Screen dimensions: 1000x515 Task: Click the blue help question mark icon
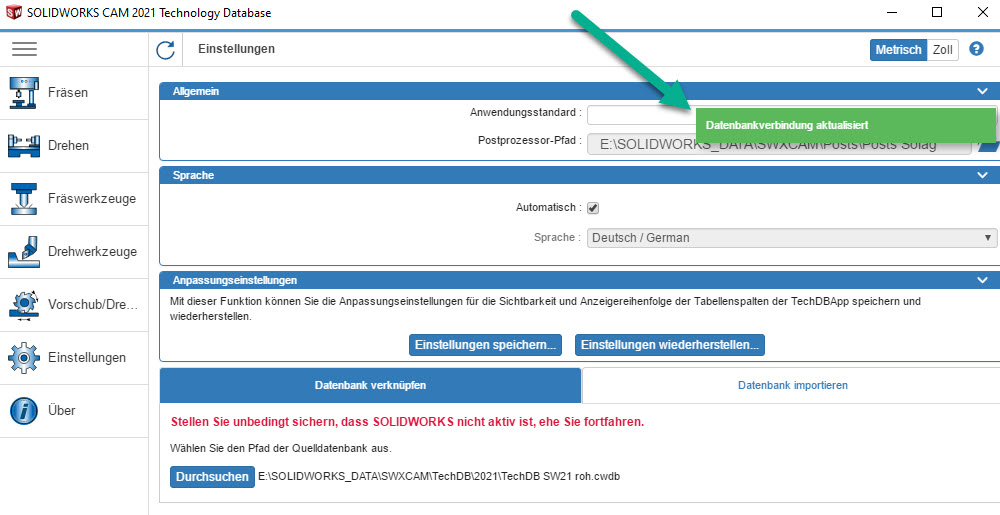point(977,49)
